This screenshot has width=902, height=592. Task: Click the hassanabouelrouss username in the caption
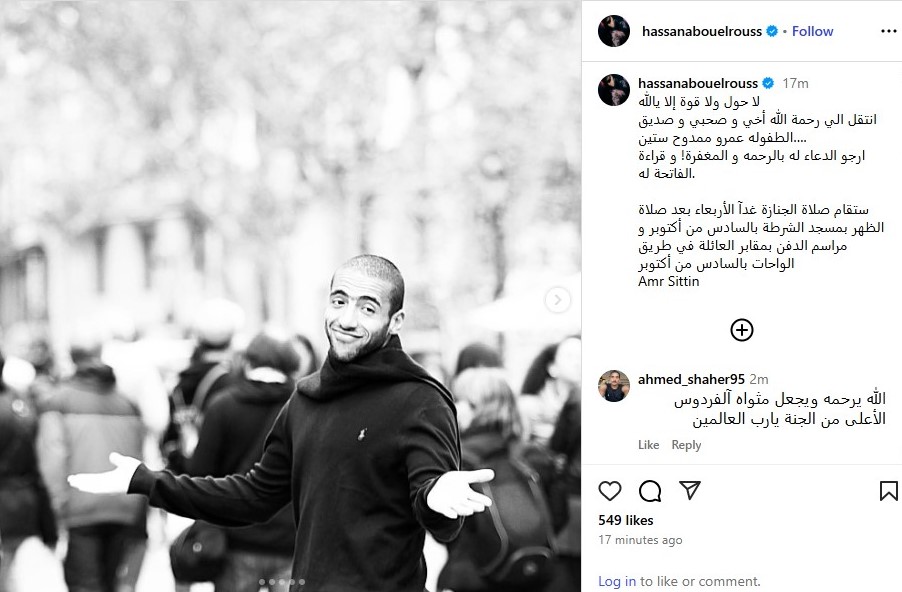point(698,83)
